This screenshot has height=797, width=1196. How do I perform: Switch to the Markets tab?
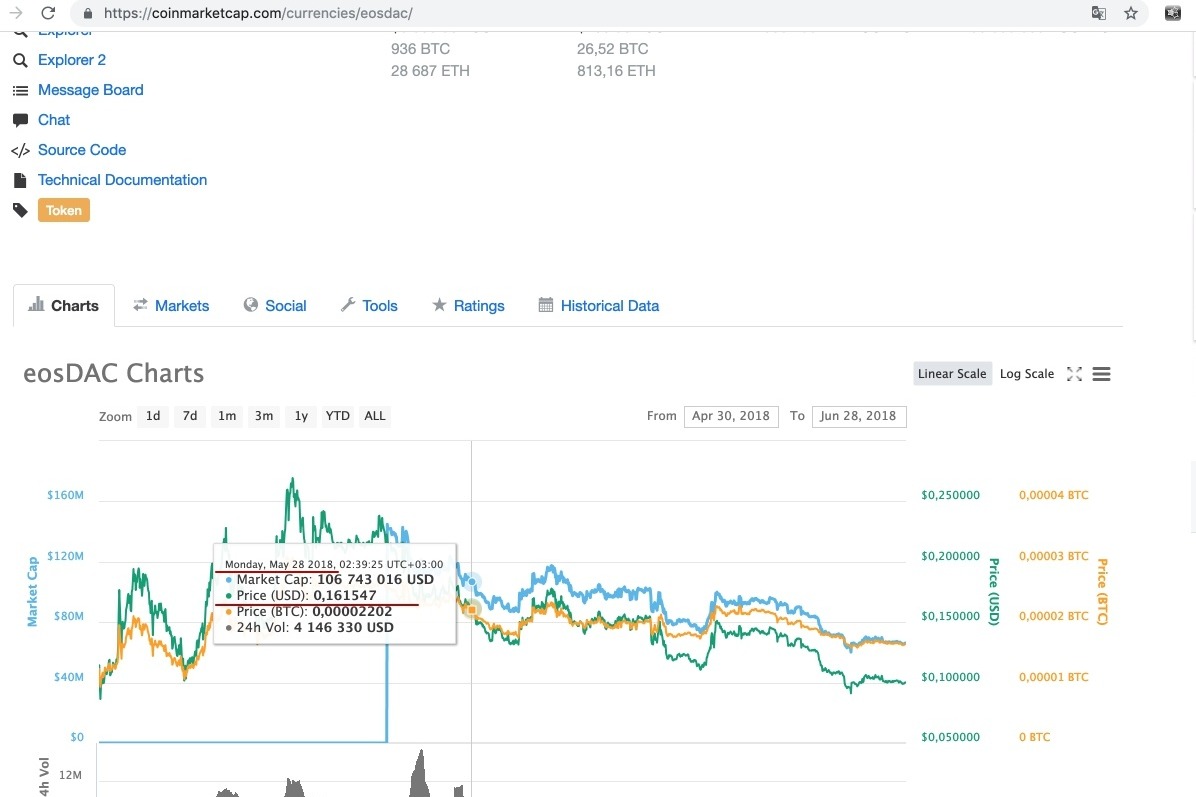[x=171, y=306]
